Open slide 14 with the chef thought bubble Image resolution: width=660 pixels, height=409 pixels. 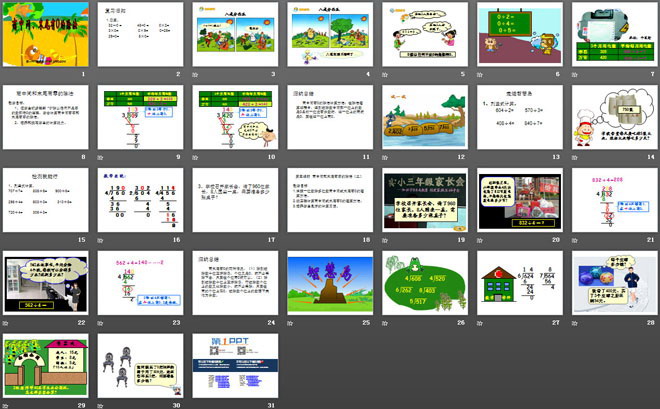coord(610,116)
